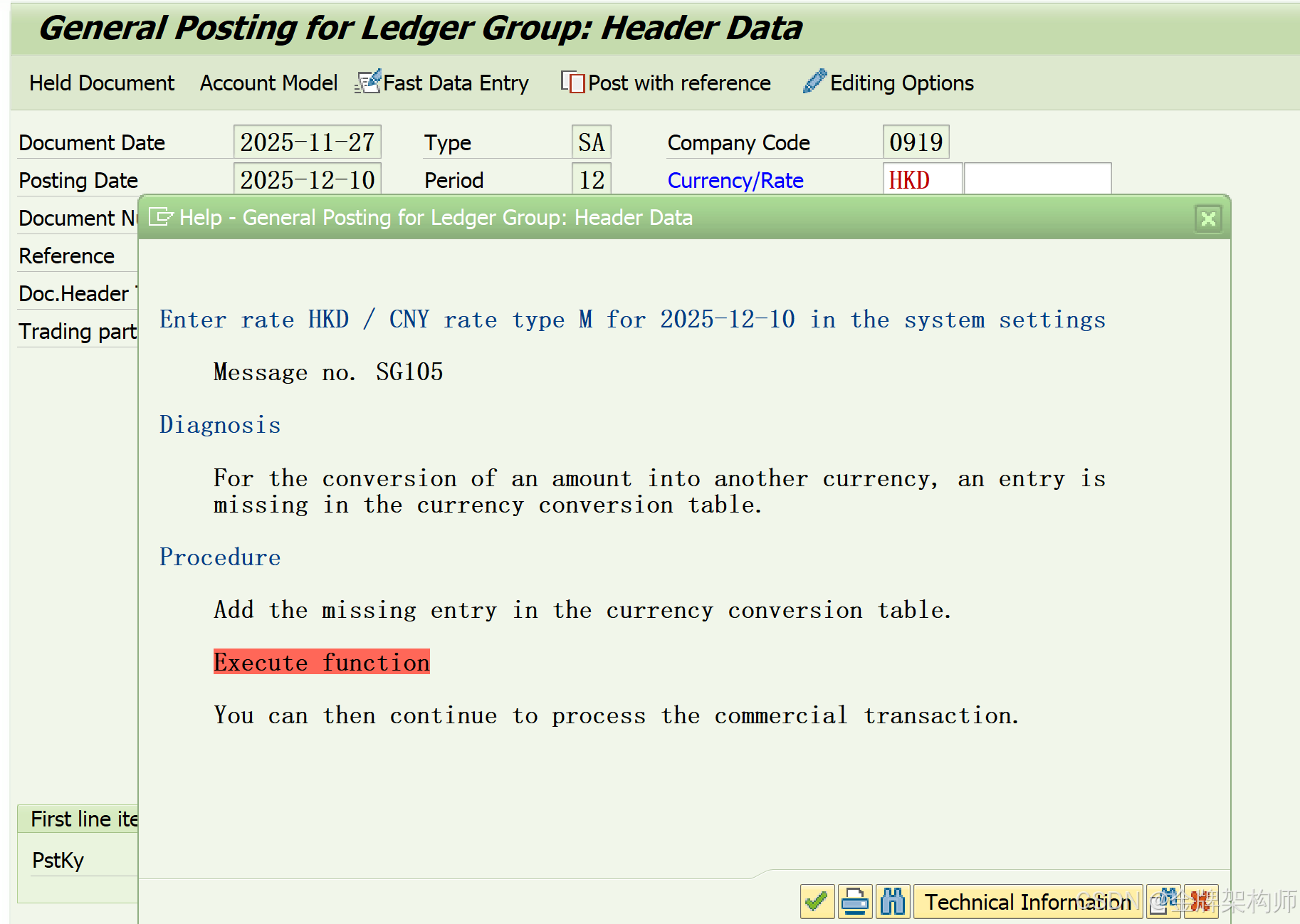
Task: Click the Document Date field showing 2025-11-27
Action: coord(307,142)
